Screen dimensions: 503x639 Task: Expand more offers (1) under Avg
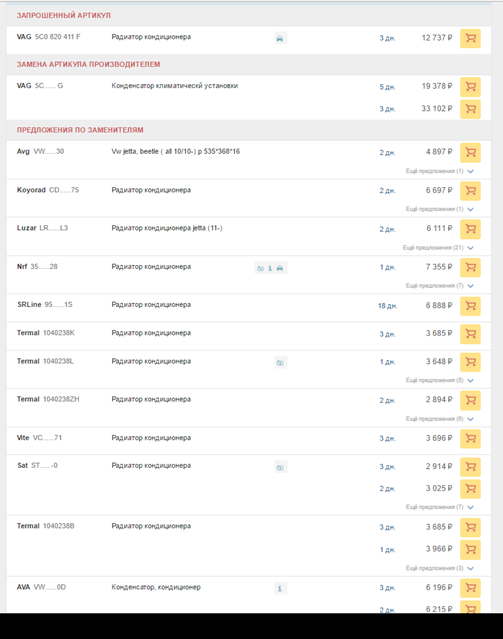[x=439, y=171]
